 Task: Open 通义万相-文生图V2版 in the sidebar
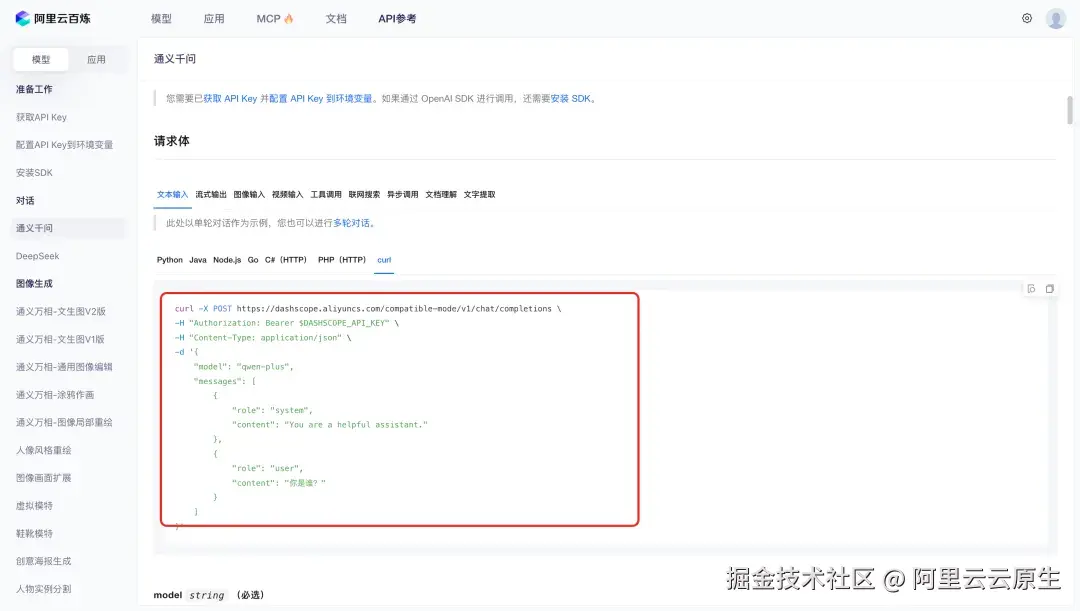click(59, 311)
